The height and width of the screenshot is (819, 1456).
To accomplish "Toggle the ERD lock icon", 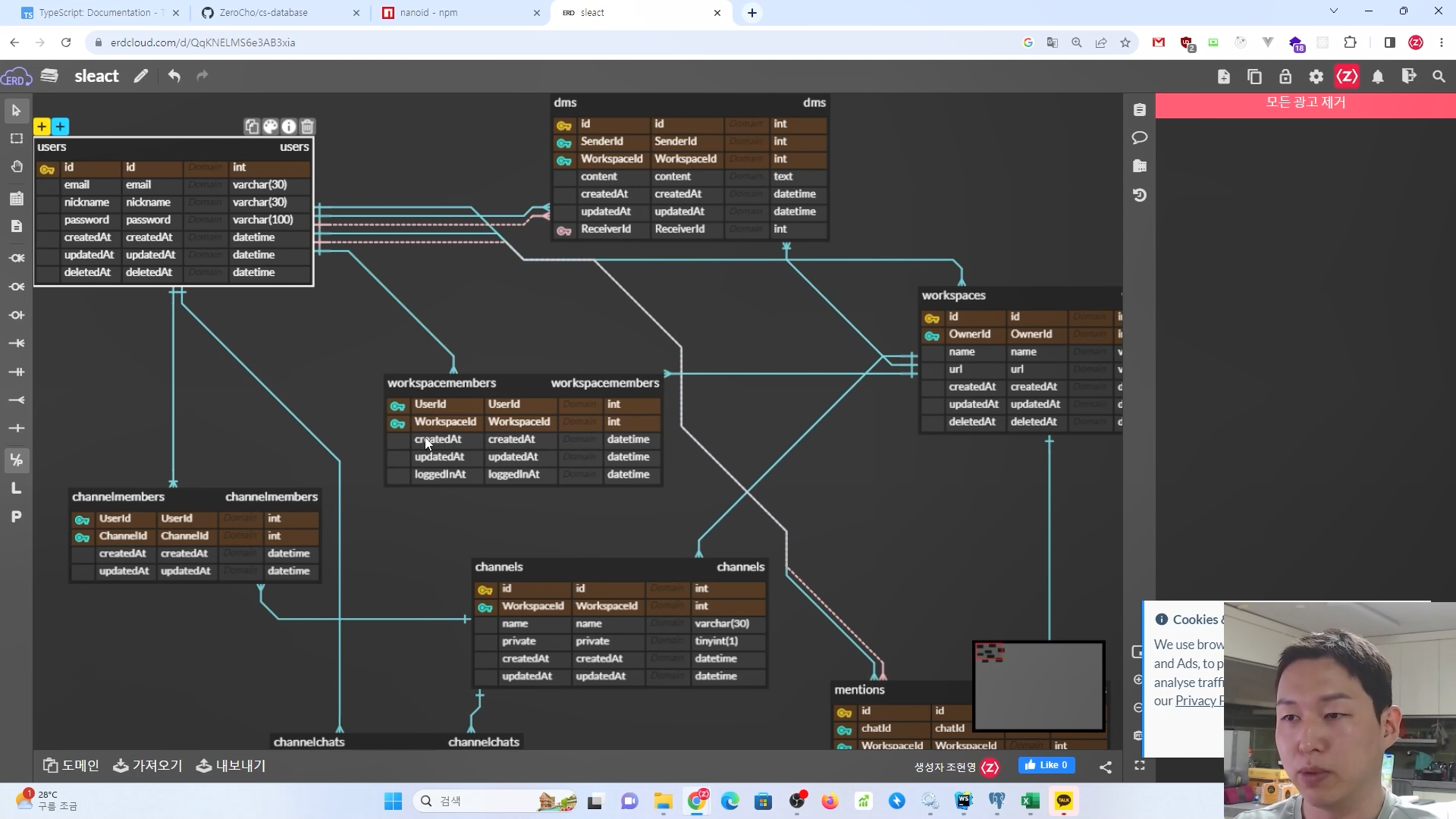I will click(1285, 77).
